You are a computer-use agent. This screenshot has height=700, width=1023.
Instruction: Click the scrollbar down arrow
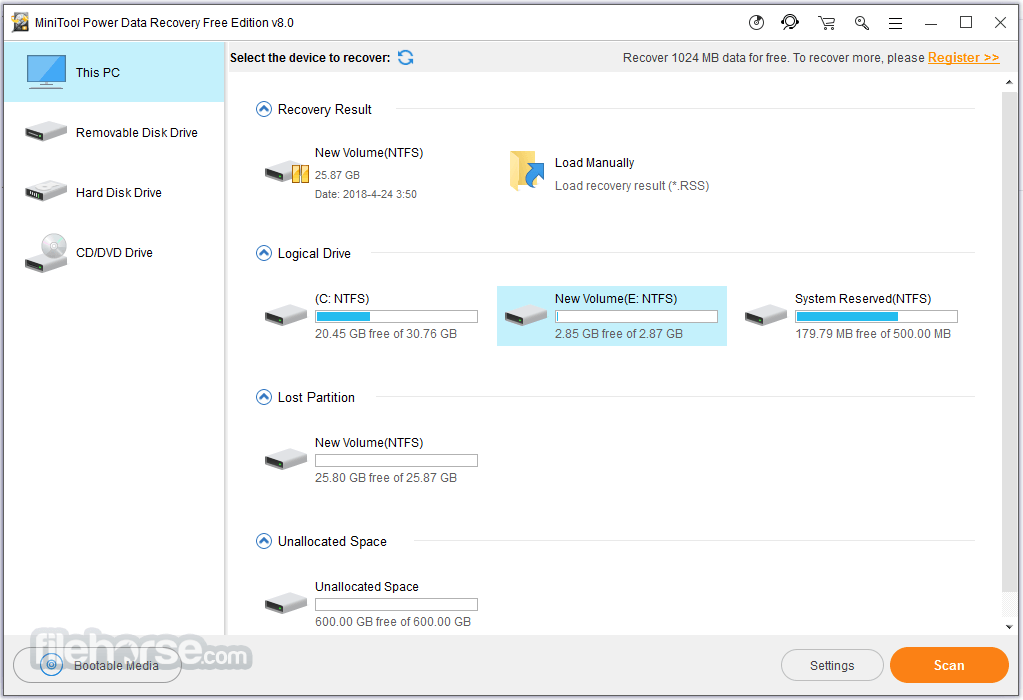coord(1009,627)
